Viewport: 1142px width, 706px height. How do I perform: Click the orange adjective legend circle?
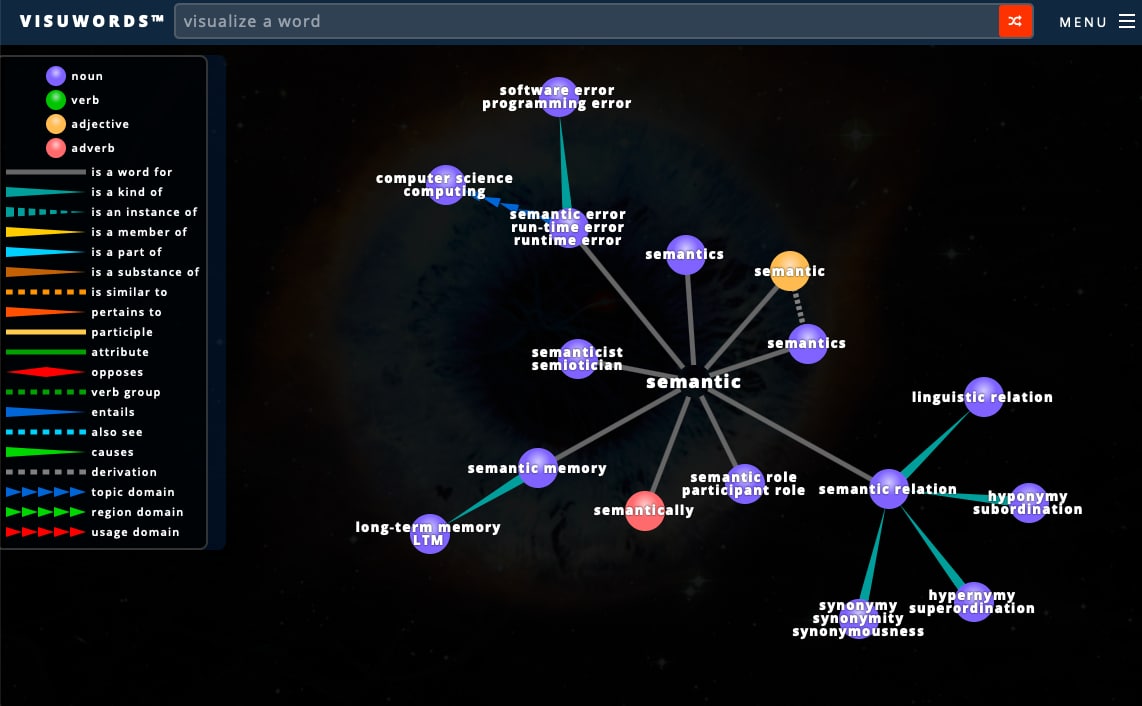pyautogui.click(x=56, y=124)
